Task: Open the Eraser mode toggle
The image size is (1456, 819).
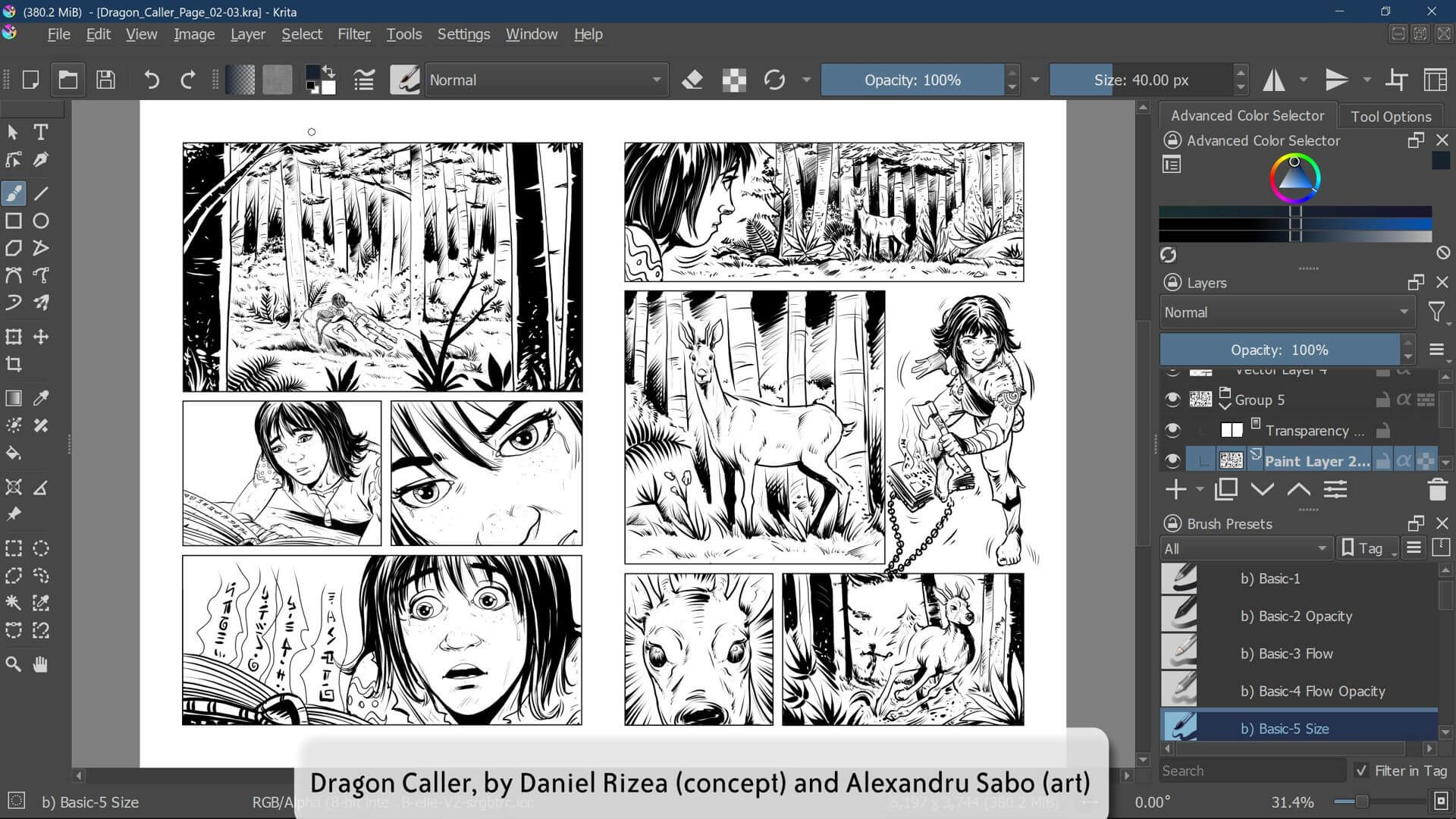Action: click(692, 80)
